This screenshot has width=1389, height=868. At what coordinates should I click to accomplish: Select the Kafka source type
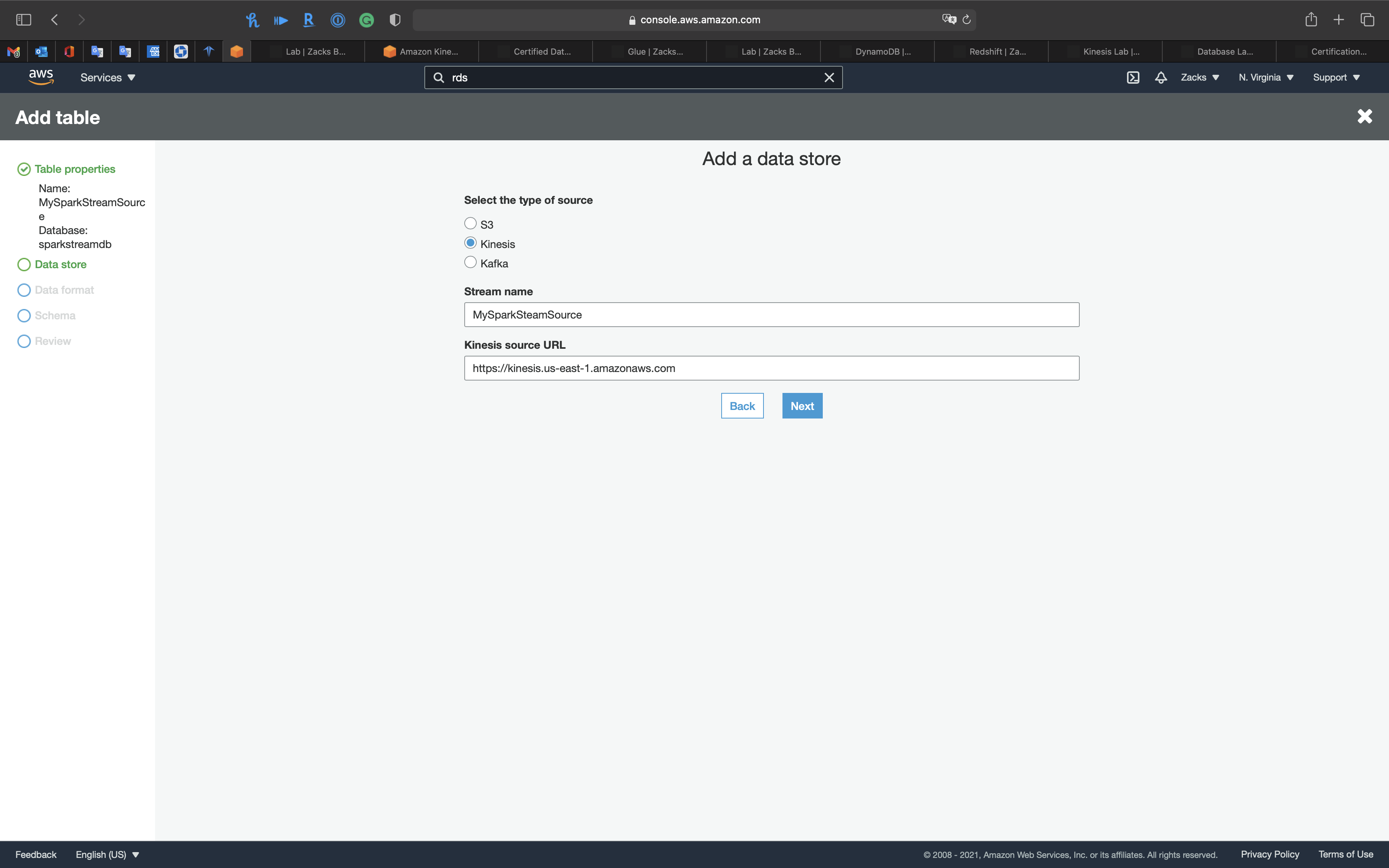click(470, 262)
